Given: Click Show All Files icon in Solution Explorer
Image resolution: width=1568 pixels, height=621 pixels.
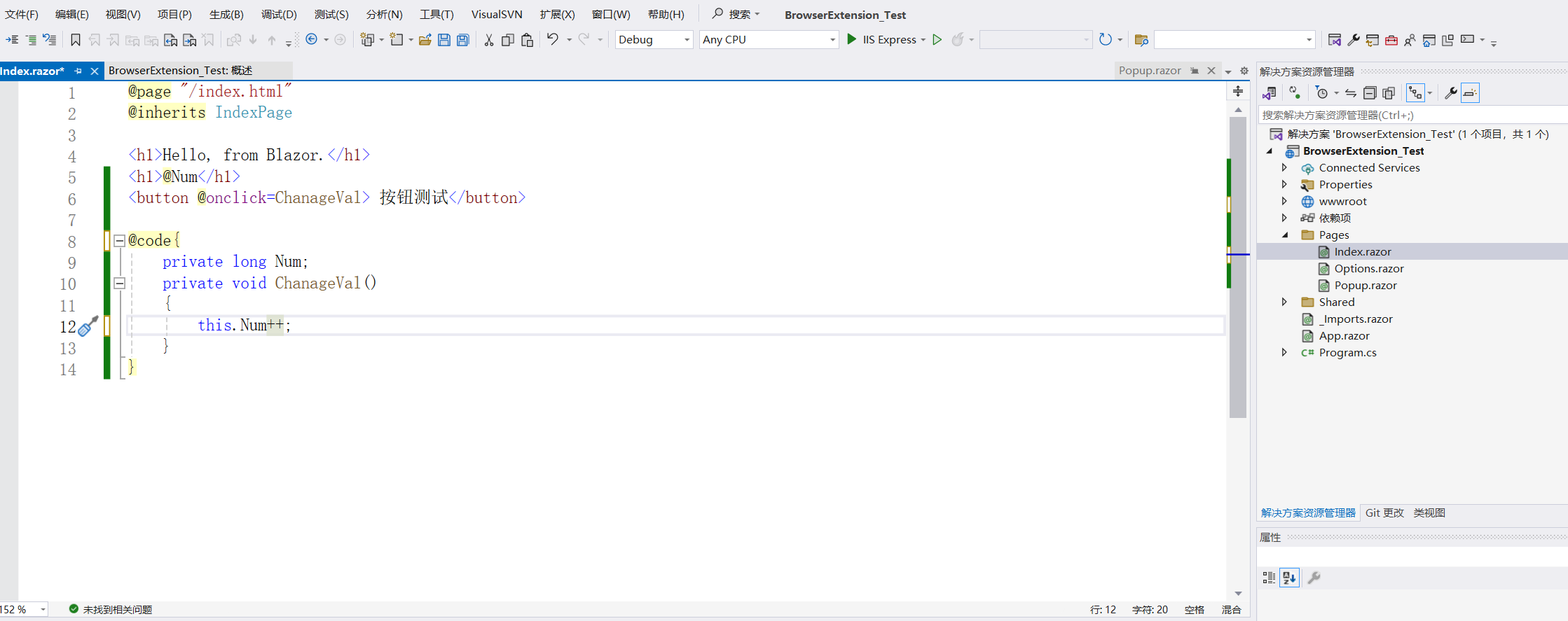Looking at the screenshot, I should [x=1389, y=92].
